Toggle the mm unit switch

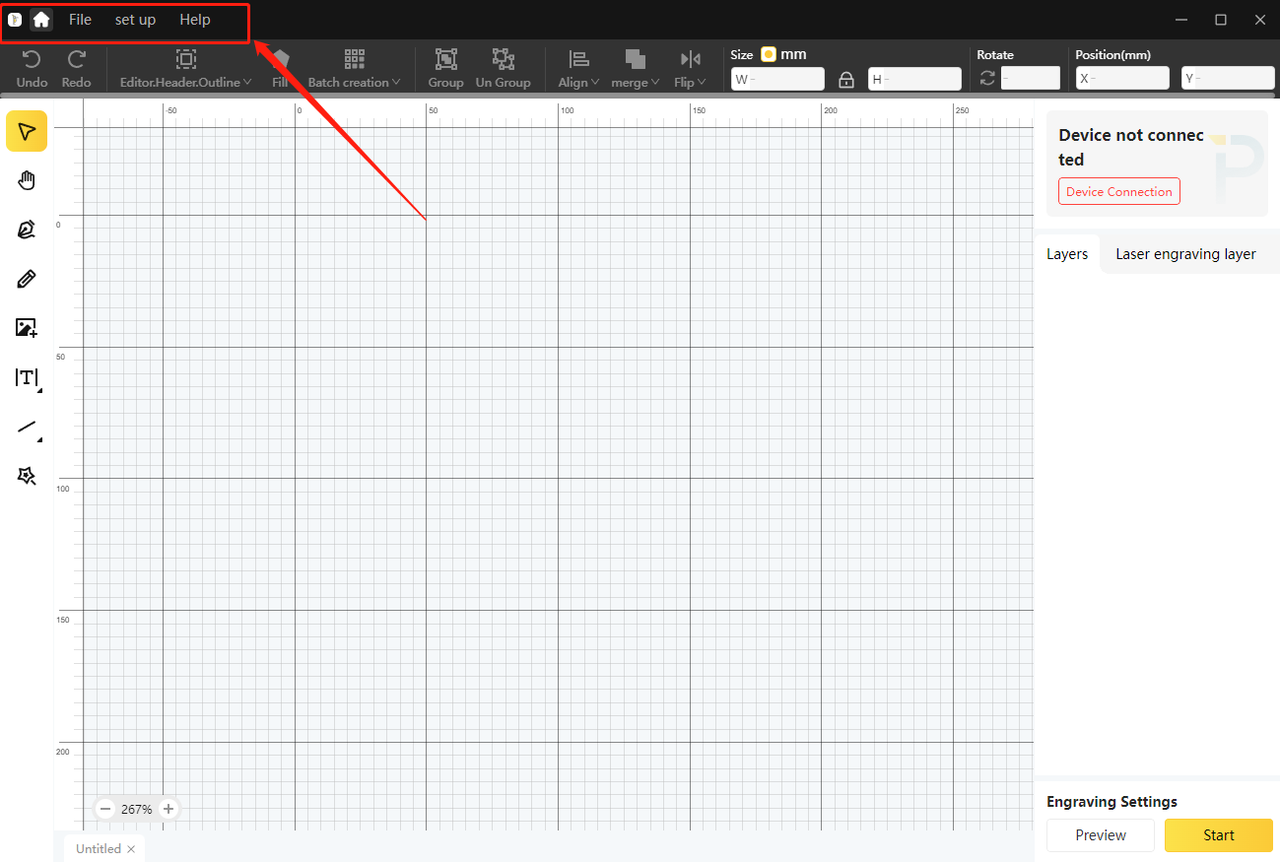coord(768,55)
